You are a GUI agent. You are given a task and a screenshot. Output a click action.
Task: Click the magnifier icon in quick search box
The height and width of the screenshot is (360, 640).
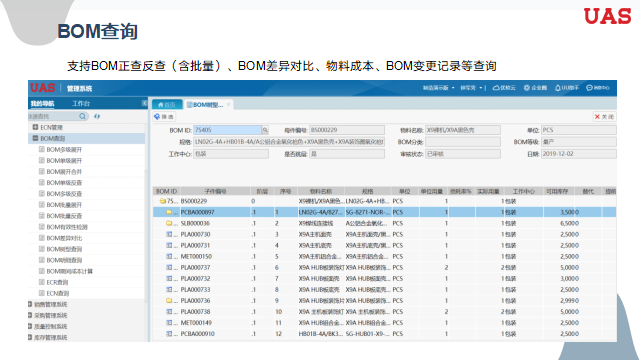[82, 116]
